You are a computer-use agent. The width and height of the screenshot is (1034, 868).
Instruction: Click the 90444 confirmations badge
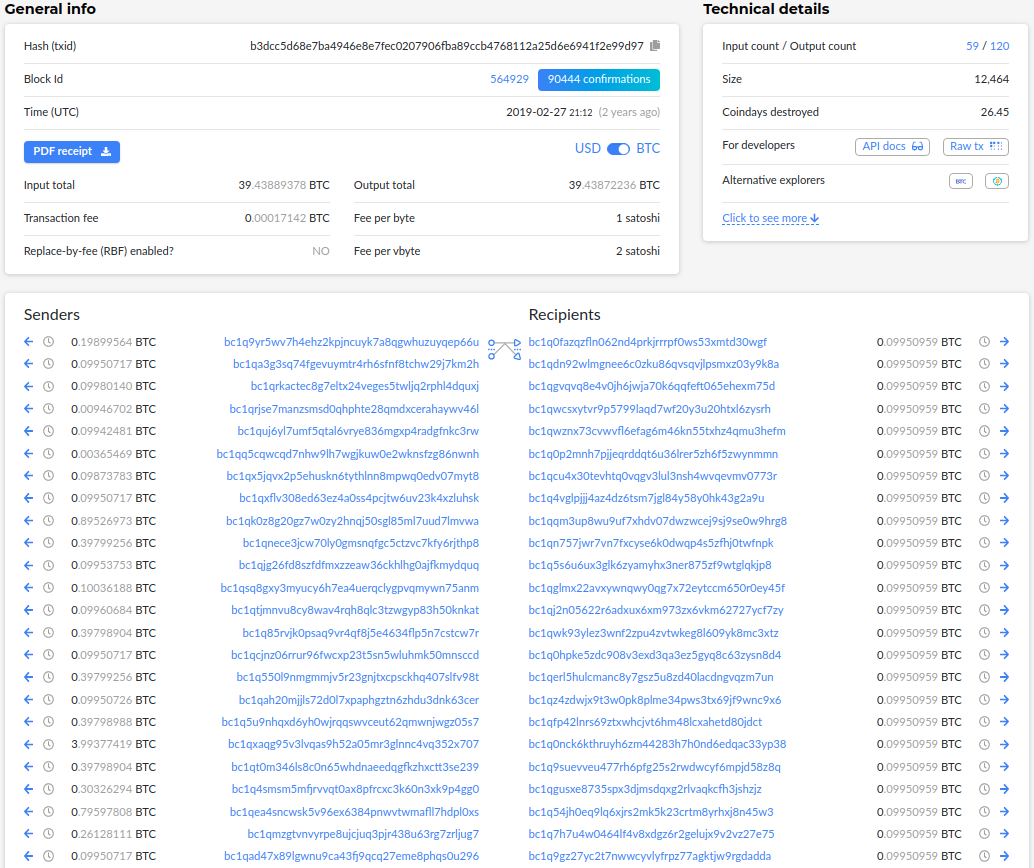[x=599, y=79]
